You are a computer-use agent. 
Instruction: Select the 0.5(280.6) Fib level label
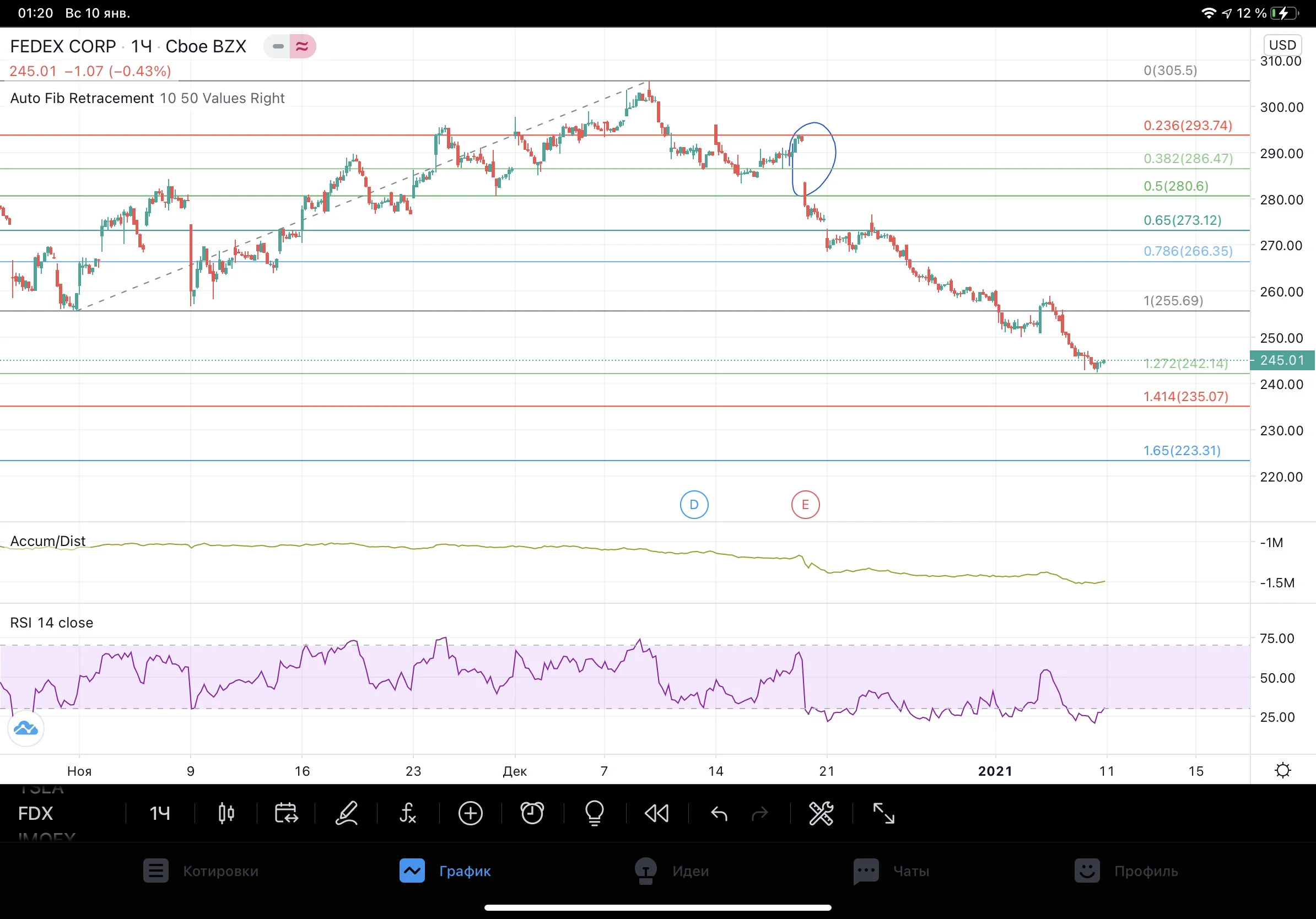tap(1175, 186)
